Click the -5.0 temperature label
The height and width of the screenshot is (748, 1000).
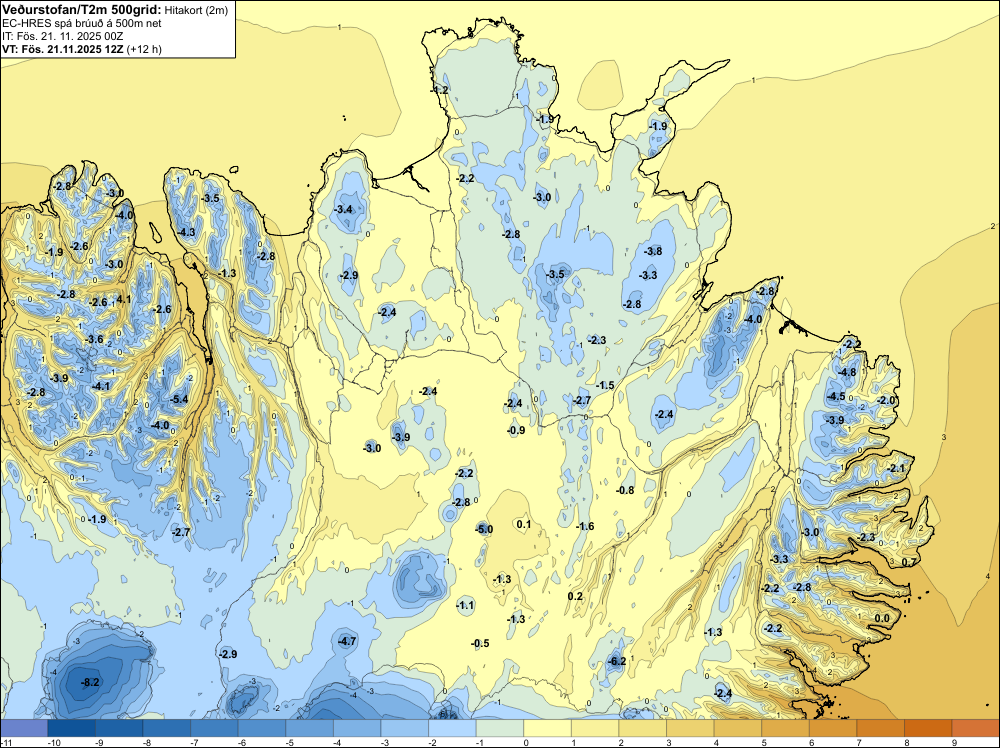[x=484, y=529]
